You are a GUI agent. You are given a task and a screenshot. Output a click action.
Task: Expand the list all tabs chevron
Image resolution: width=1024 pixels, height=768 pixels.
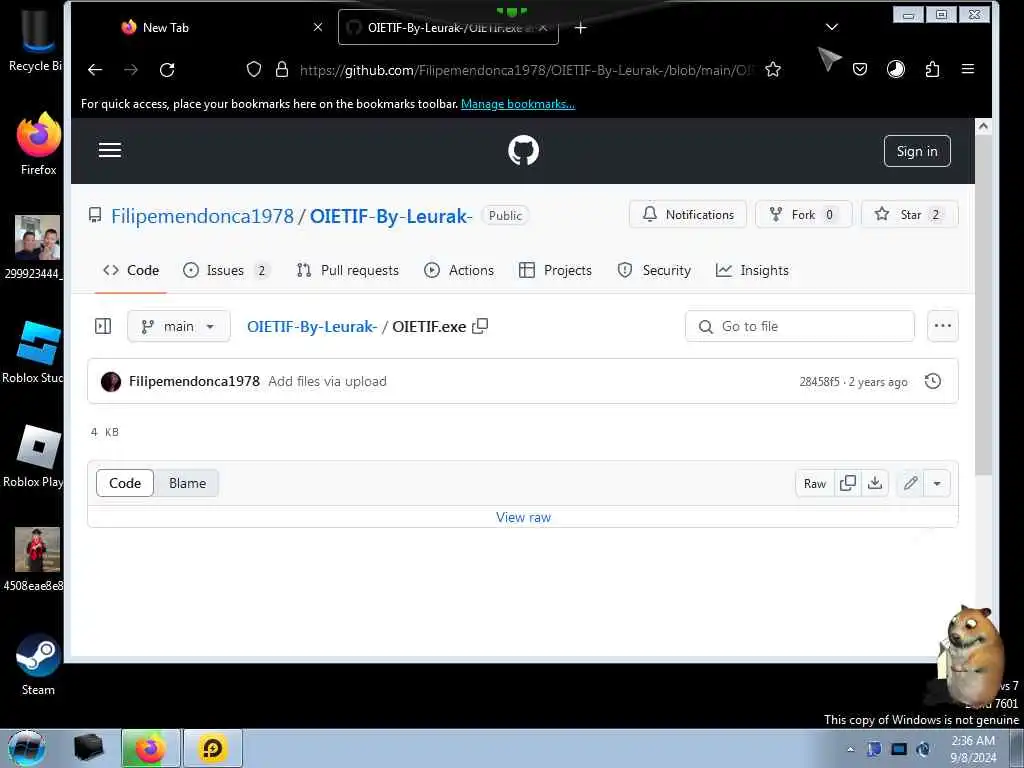click(x=831, y=27)
